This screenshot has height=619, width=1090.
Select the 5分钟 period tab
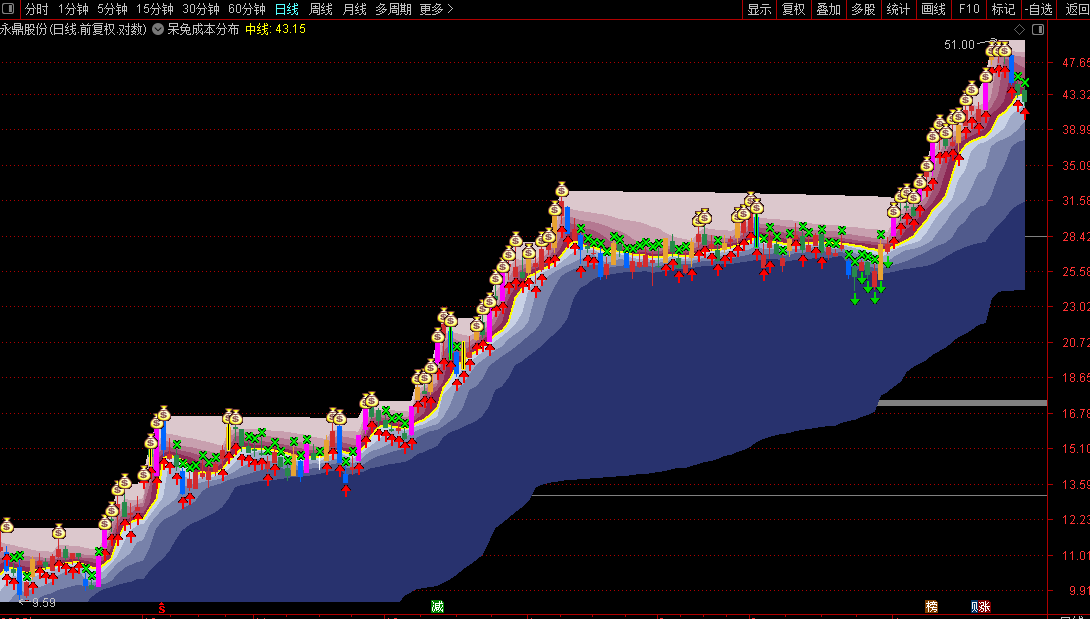pyautogui.click(x=112, y=9)
